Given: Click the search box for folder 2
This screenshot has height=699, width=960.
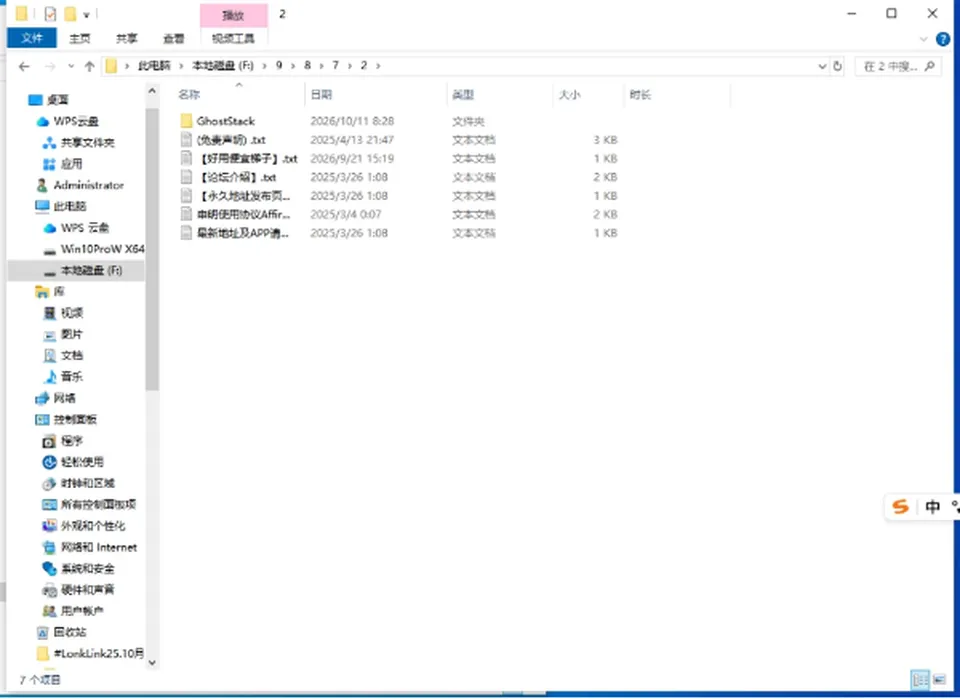Looking at the screenshot, I should coord(898,66).
